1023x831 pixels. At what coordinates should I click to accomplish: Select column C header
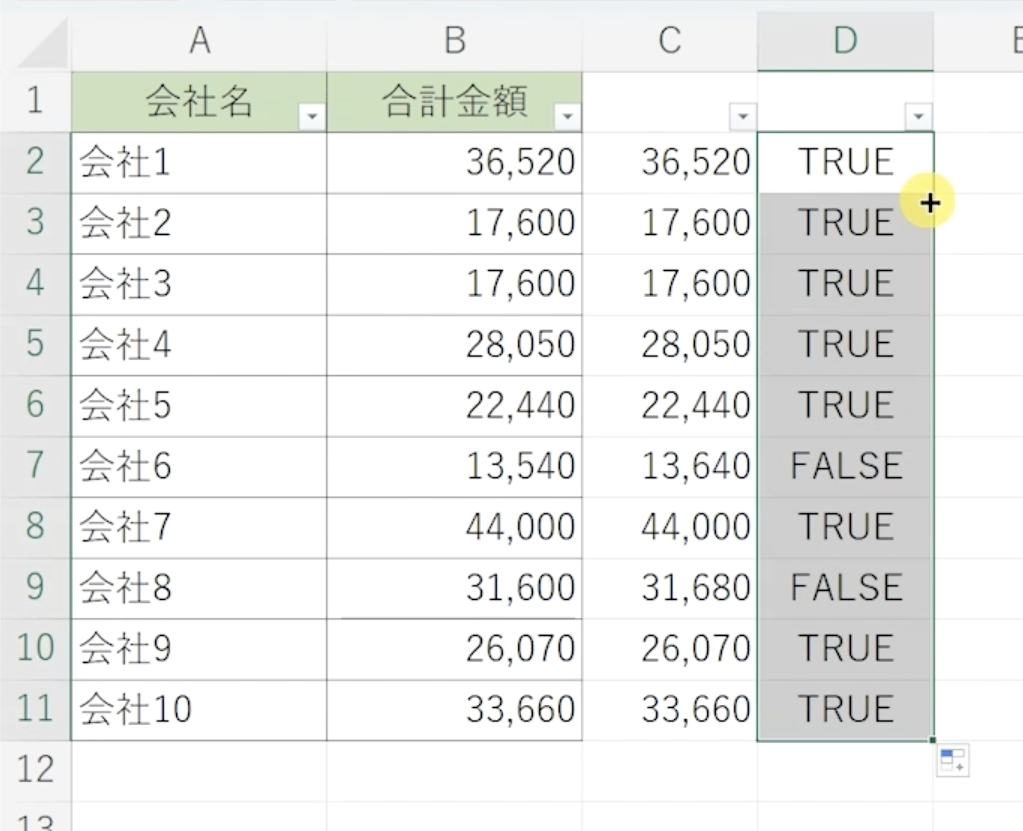[x=669, y=41]
